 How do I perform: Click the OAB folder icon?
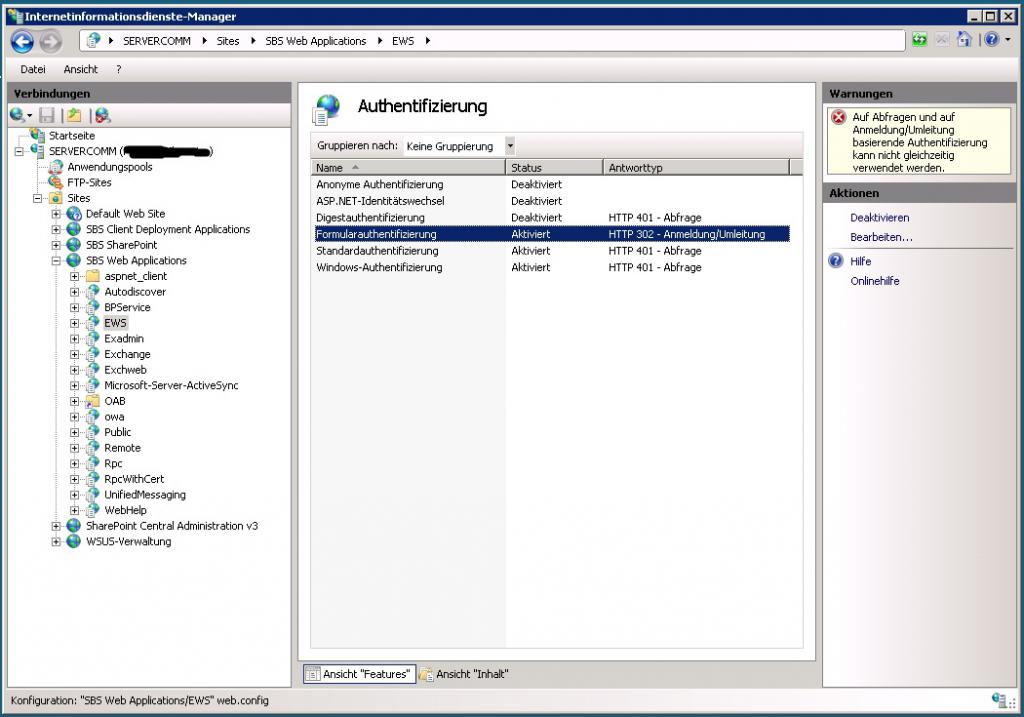pyautogui.click(x=93, y=401)
